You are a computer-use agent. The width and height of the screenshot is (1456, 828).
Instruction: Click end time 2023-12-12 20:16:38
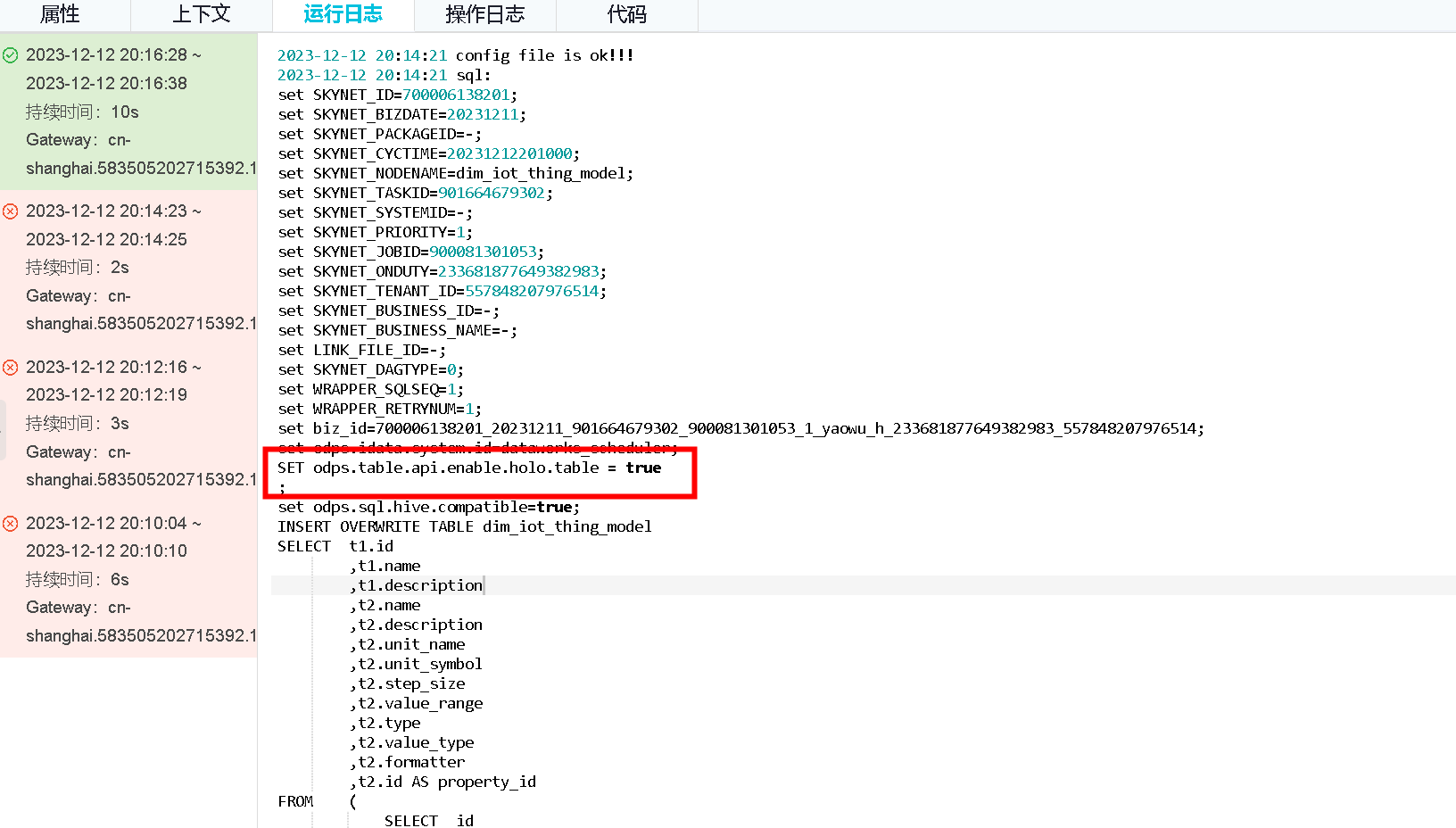pyautogui.click(x=106, y=83)
